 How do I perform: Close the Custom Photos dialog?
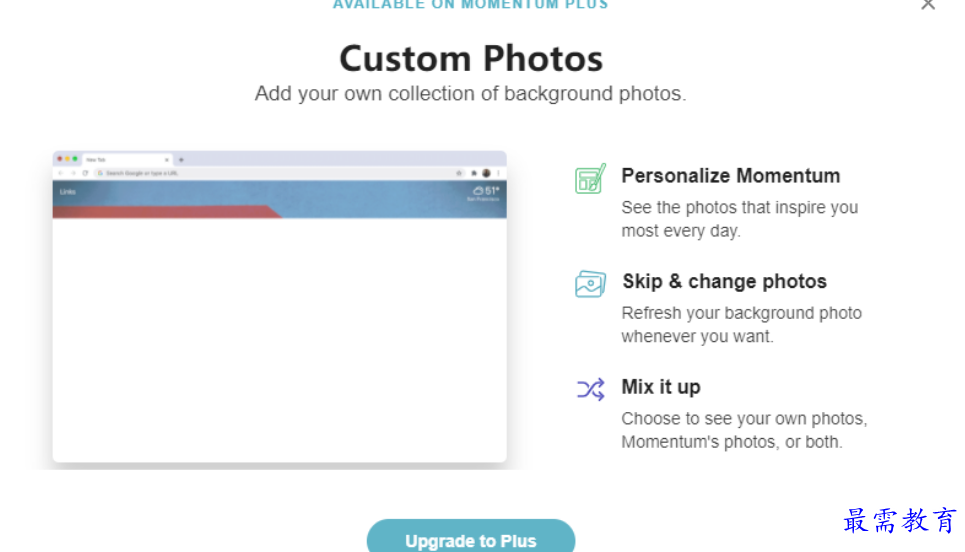point(928,5)
